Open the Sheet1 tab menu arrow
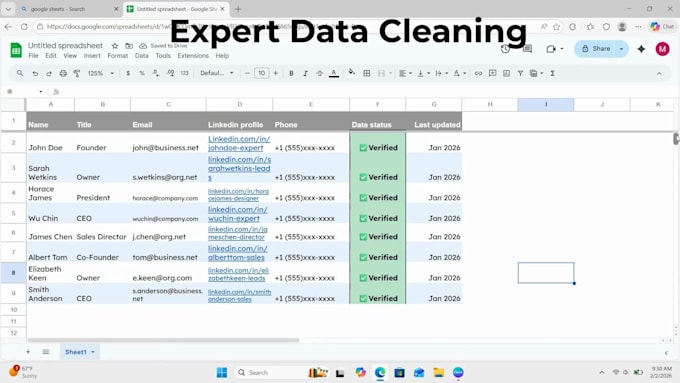680x383 pixels. (93, 352)
